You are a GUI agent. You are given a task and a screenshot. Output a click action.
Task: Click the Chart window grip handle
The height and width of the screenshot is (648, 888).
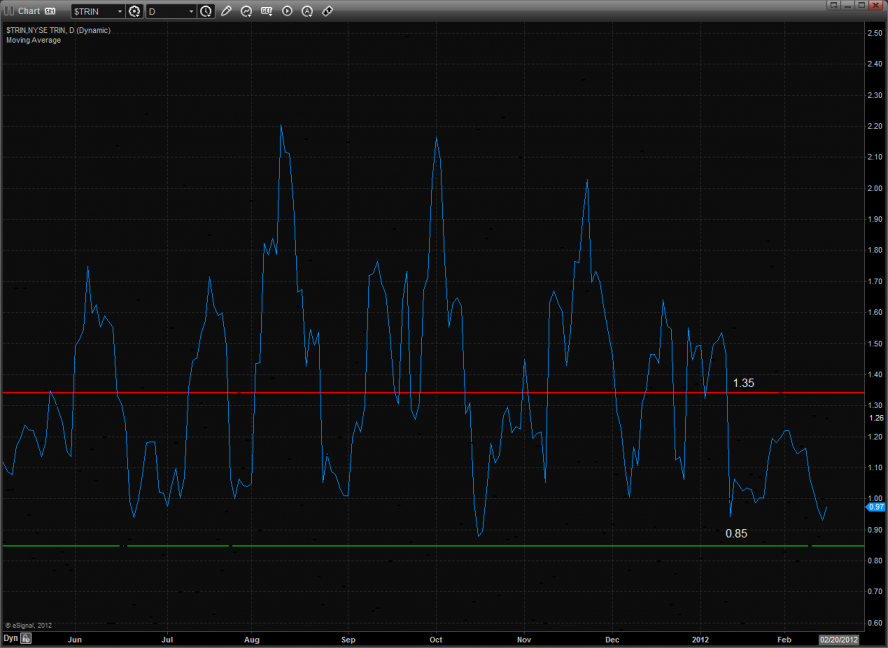point(8,11)
